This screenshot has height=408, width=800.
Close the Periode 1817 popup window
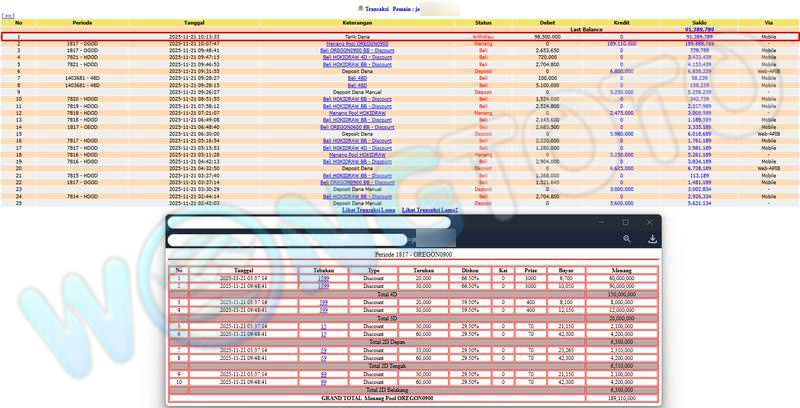(650, 222)
